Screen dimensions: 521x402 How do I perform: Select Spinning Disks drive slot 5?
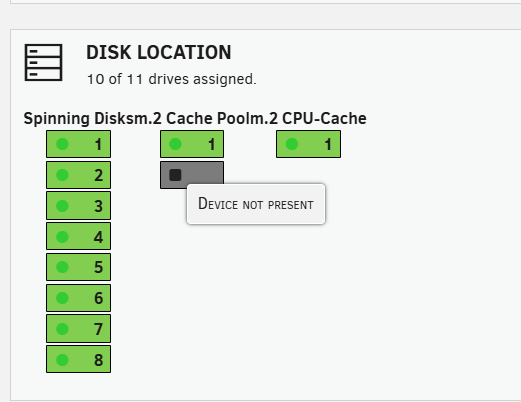point(78,267)
